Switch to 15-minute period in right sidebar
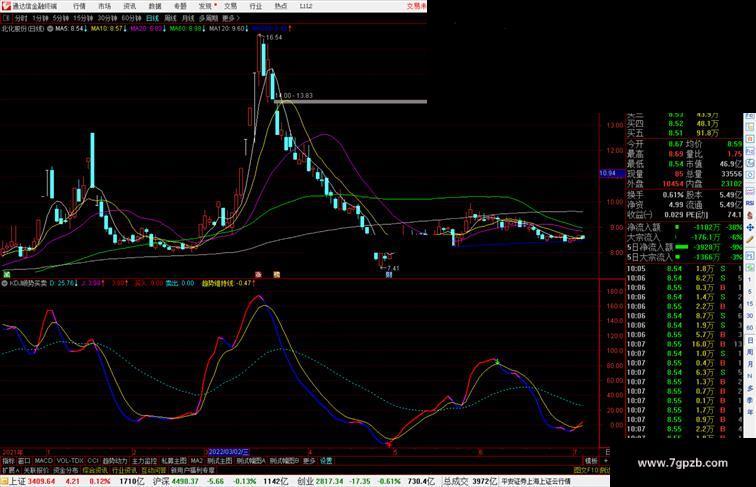 tap(750, 304)
